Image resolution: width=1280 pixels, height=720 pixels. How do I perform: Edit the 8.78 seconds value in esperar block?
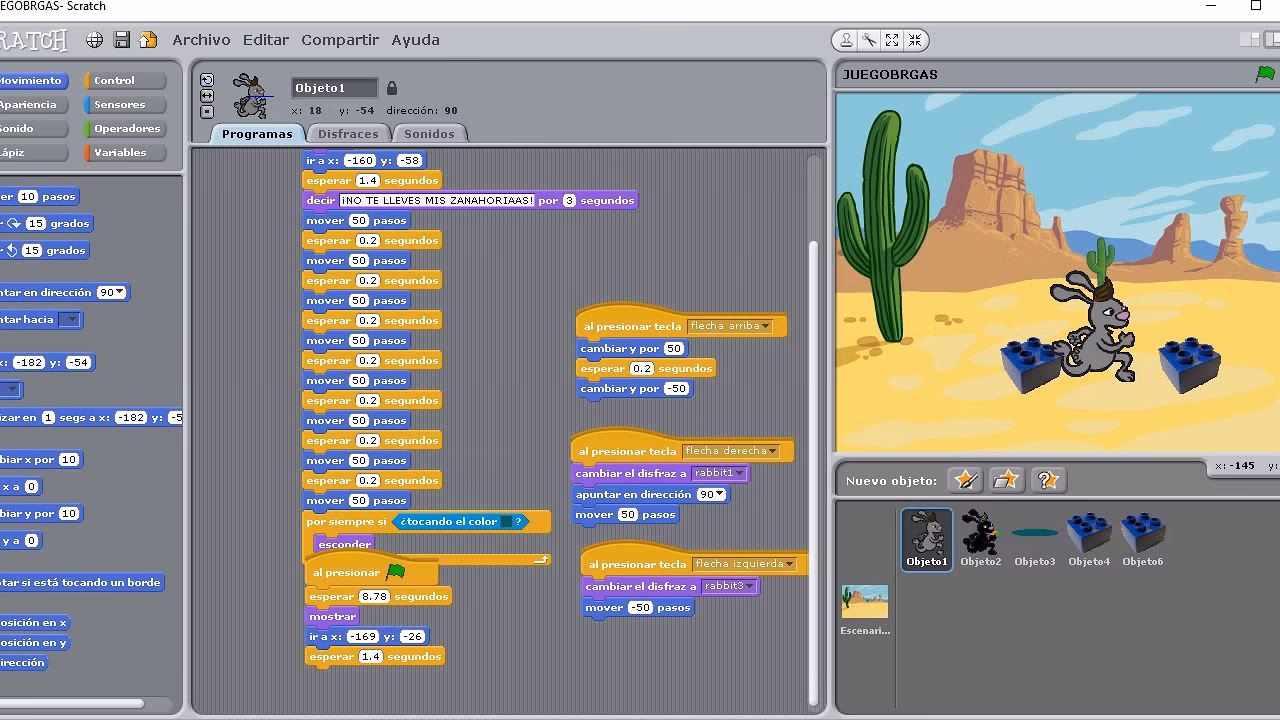coord(374,596)
